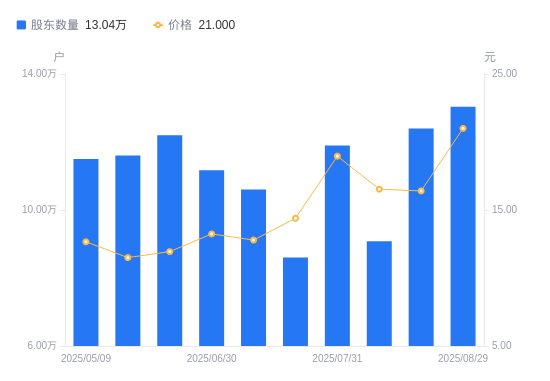Click the 股东数量 legend label

click(55, 25)
